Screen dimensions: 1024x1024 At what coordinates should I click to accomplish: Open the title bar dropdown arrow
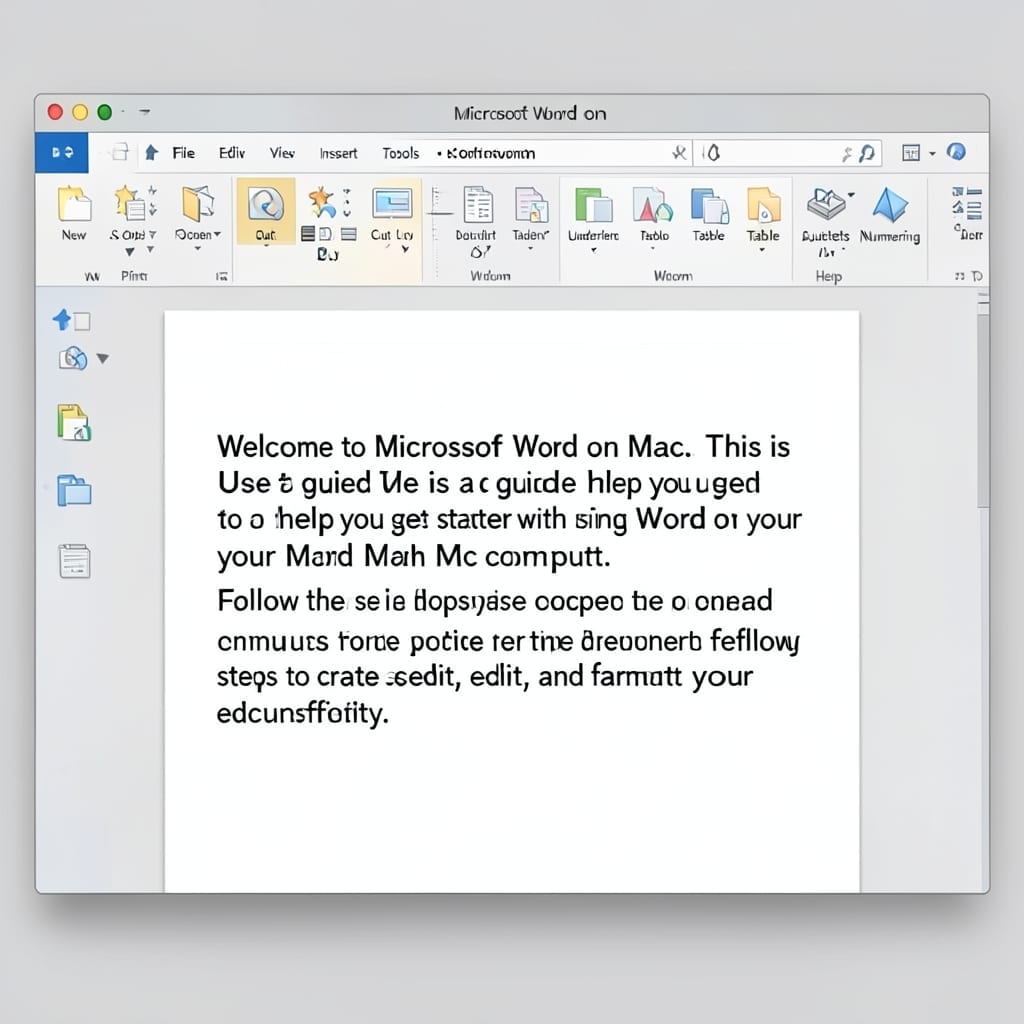[145, 112]
